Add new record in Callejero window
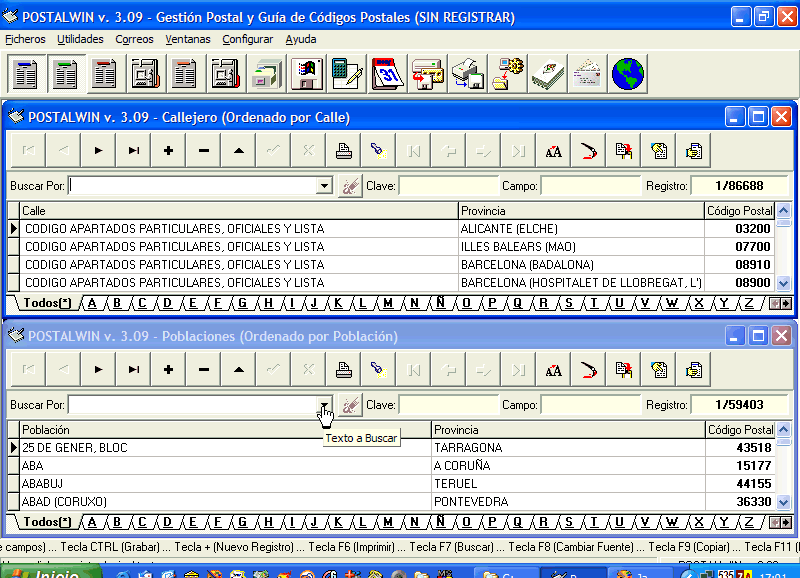The width and height of the screenshot is (800, 578). point(168,150)
